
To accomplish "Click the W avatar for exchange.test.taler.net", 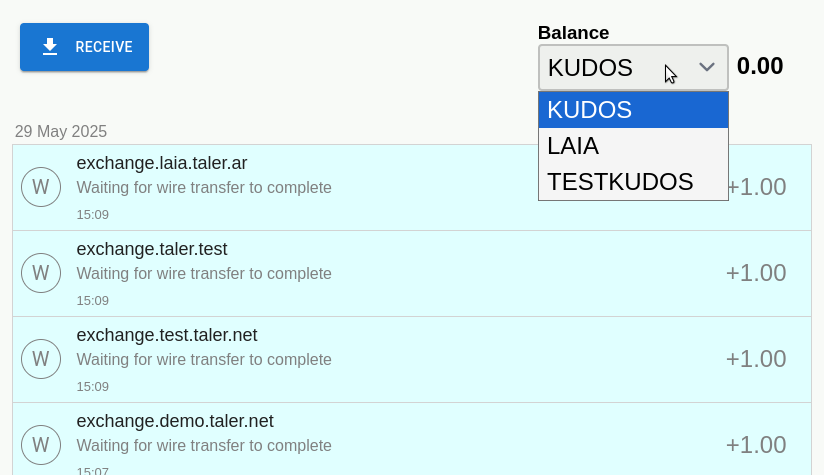I will point(41,359).
